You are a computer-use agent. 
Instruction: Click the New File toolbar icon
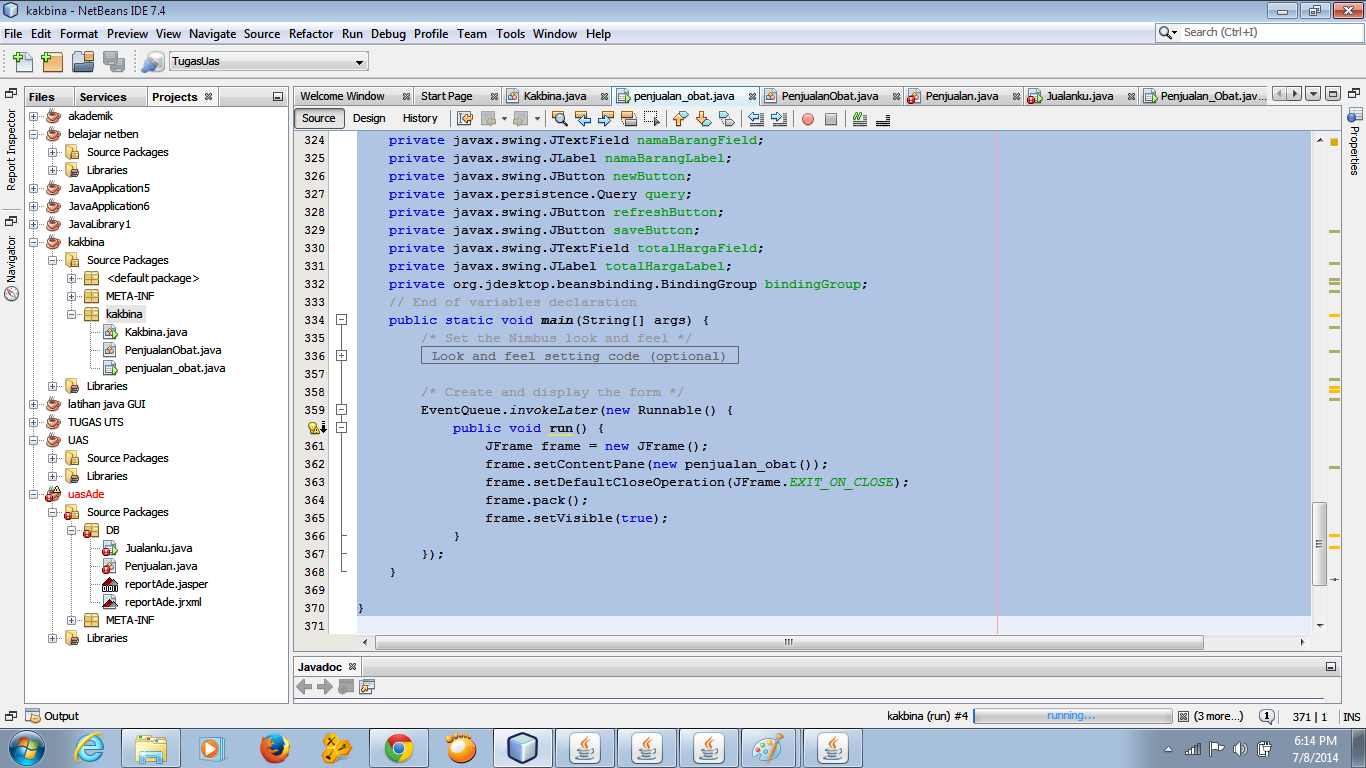pos(21,61)
